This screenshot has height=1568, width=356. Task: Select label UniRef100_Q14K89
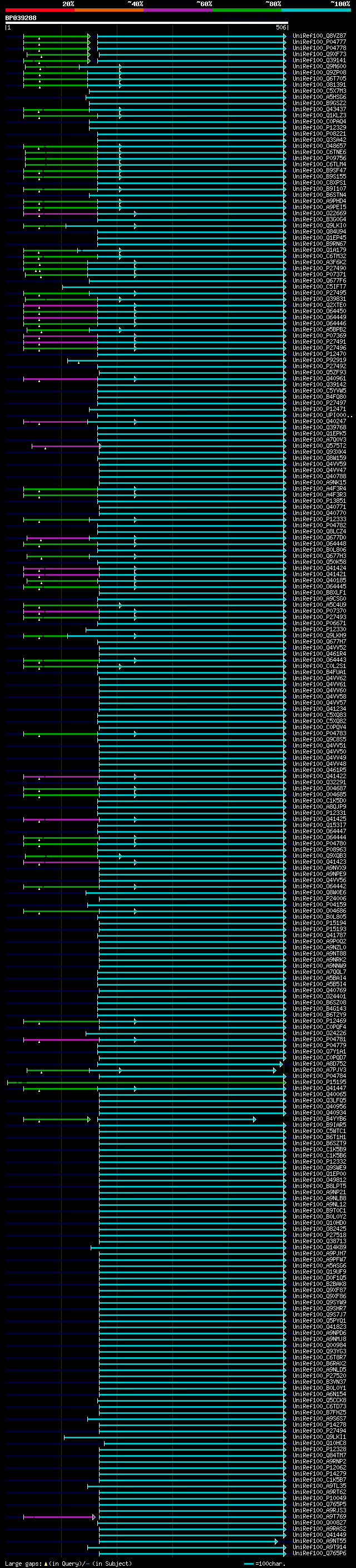[x=319, y=1247]
